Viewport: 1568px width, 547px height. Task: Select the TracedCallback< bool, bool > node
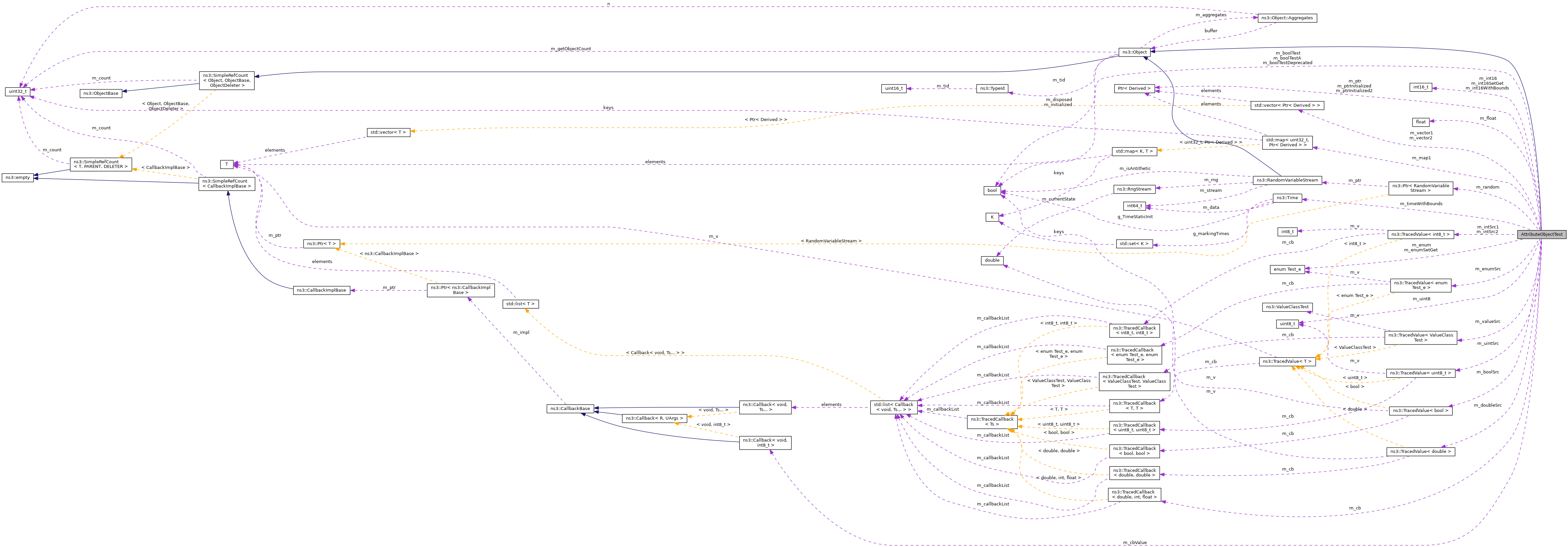pos(1134,451)
